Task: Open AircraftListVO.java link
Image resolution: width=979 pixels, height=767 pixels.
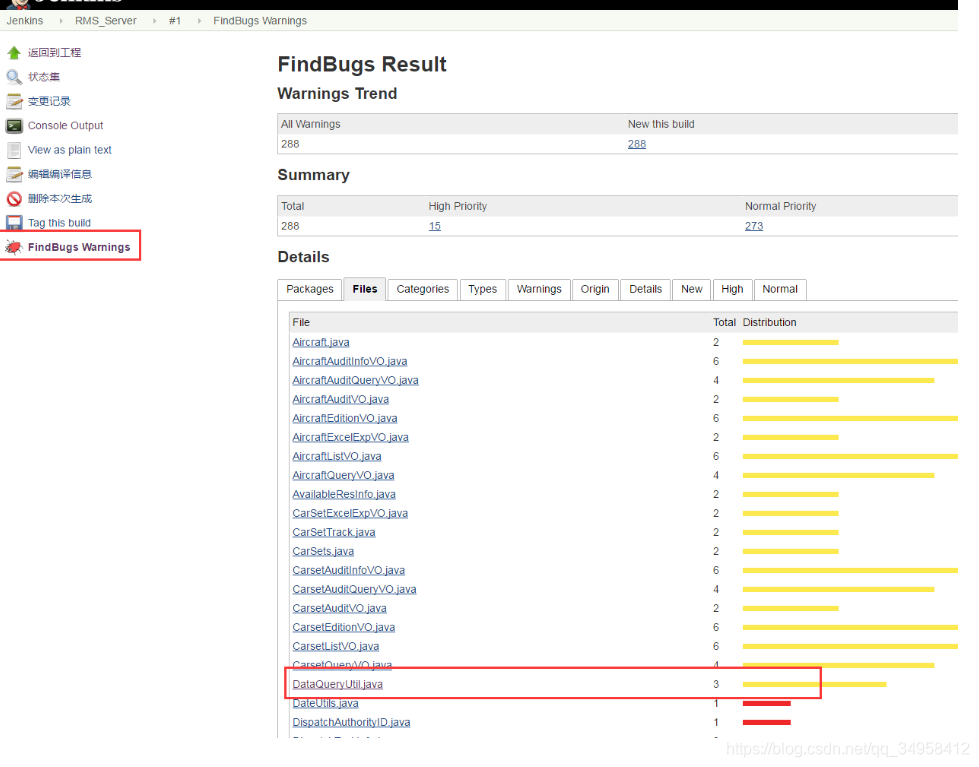Action: 337,457
